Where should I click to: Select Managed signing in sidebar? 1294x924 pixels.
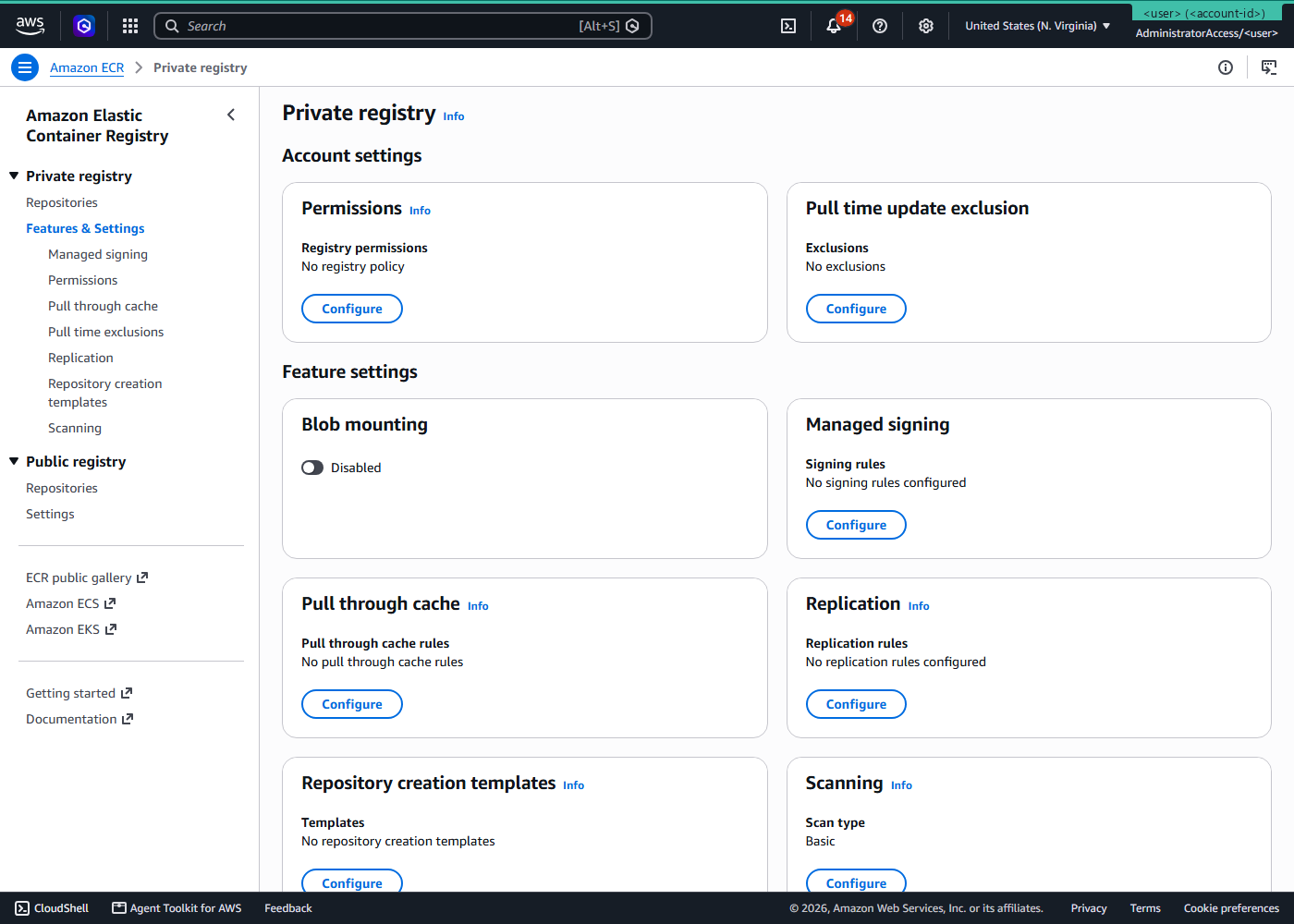tap(98, 254)
